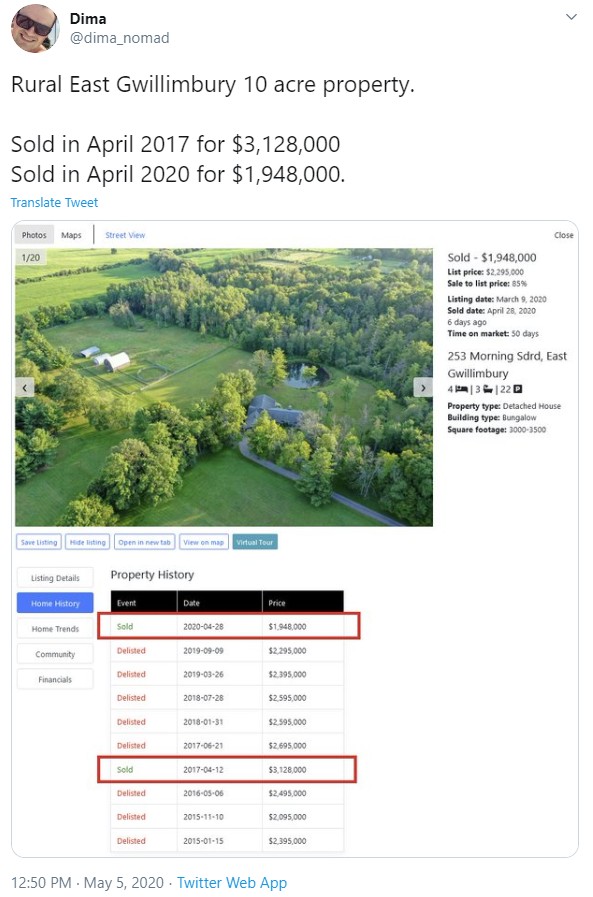The image size is (593, 897).
Task: Click the parking P icon
Action: point(518,389)
